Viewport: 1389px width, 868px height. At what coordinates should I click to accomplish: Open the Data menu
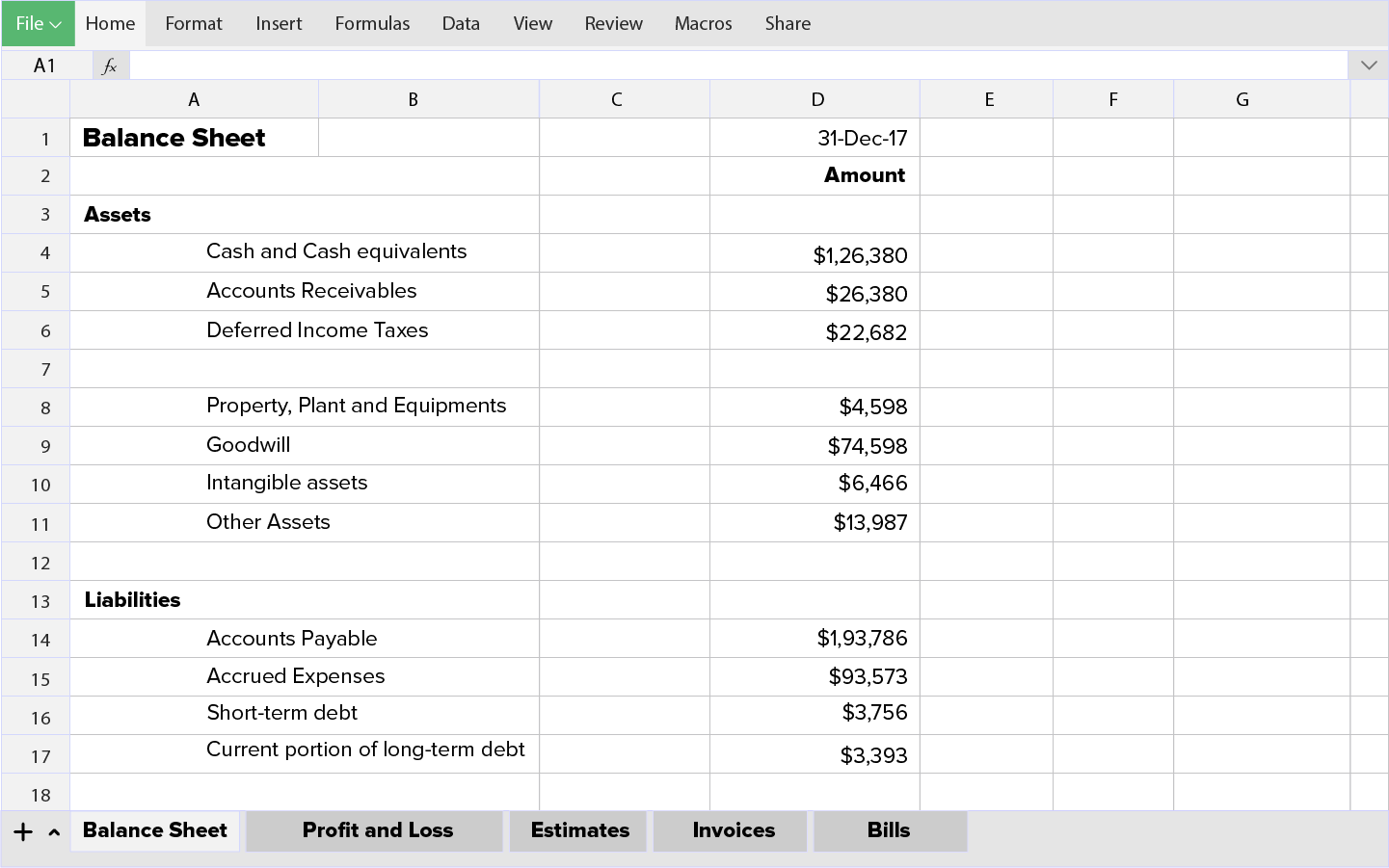tap(461, 23)
